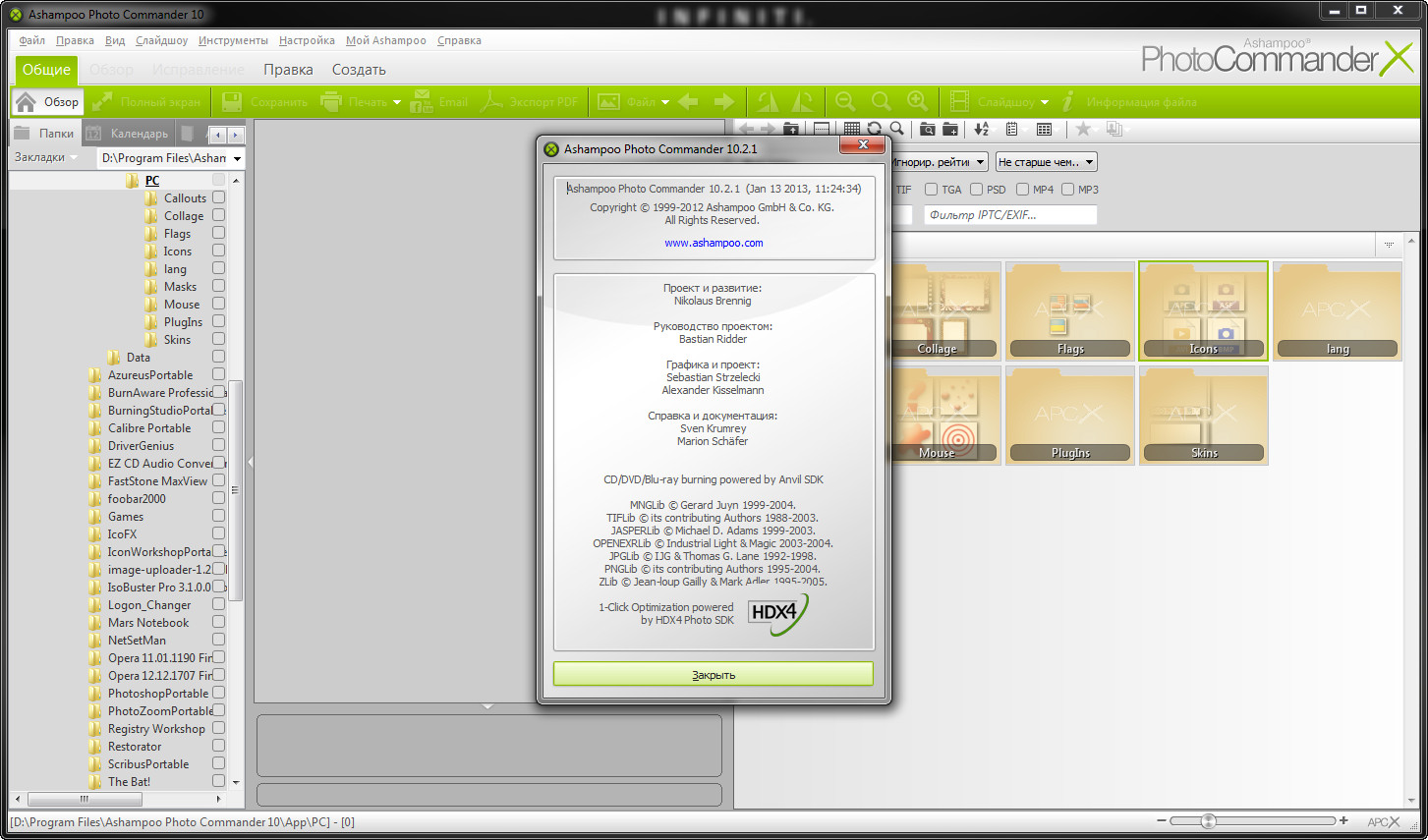Image resolution: width=1428 pixels, height=840 pixels.
Task: Open the Обзор home view
Action: [47, 102]
